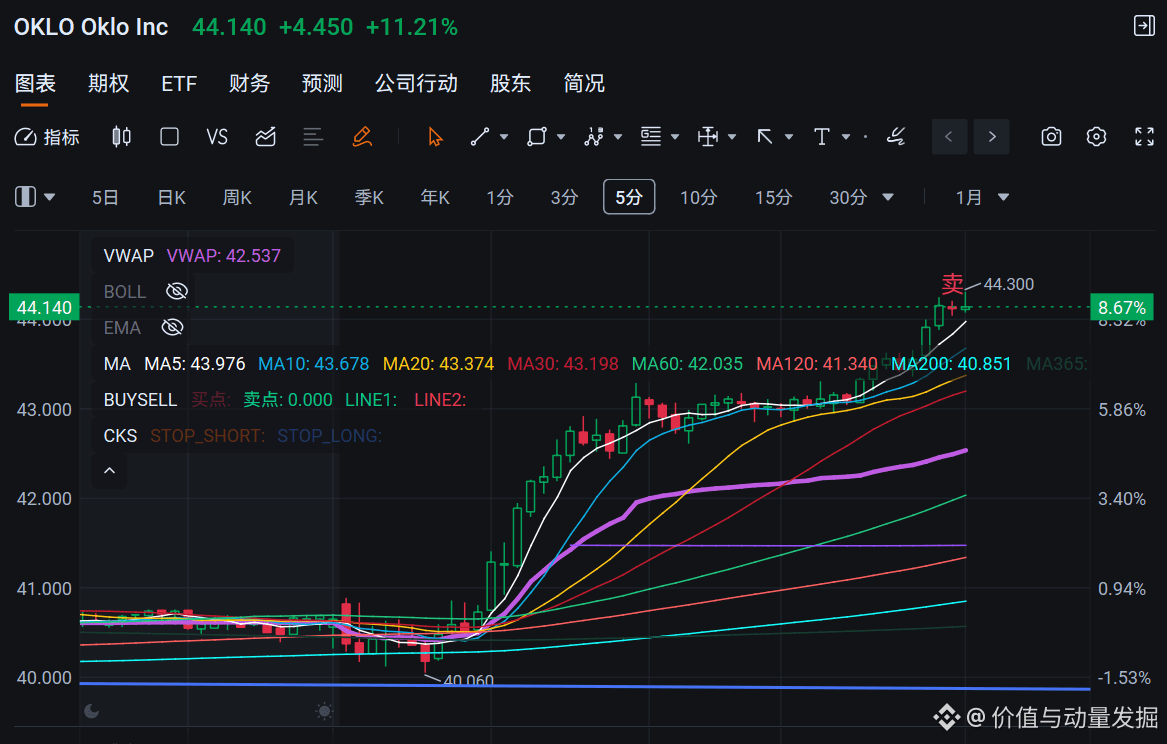Expand measurement tool dropdown arrow
This screenshot has width=1167, height=744.
click(x=732, y=137)
